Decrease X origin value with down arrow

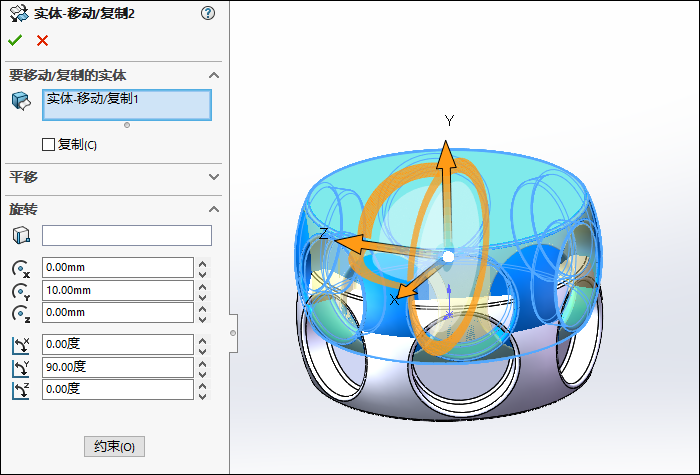click(203, 273)
